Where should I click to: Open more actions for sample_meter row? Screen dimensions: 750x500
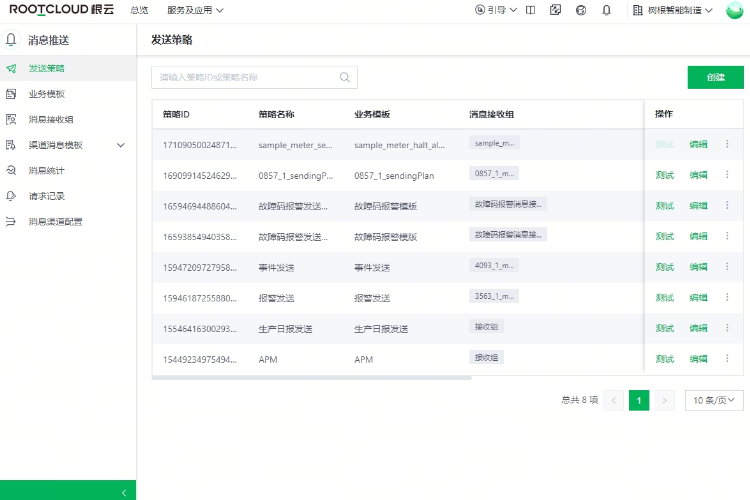click(727, 144)
